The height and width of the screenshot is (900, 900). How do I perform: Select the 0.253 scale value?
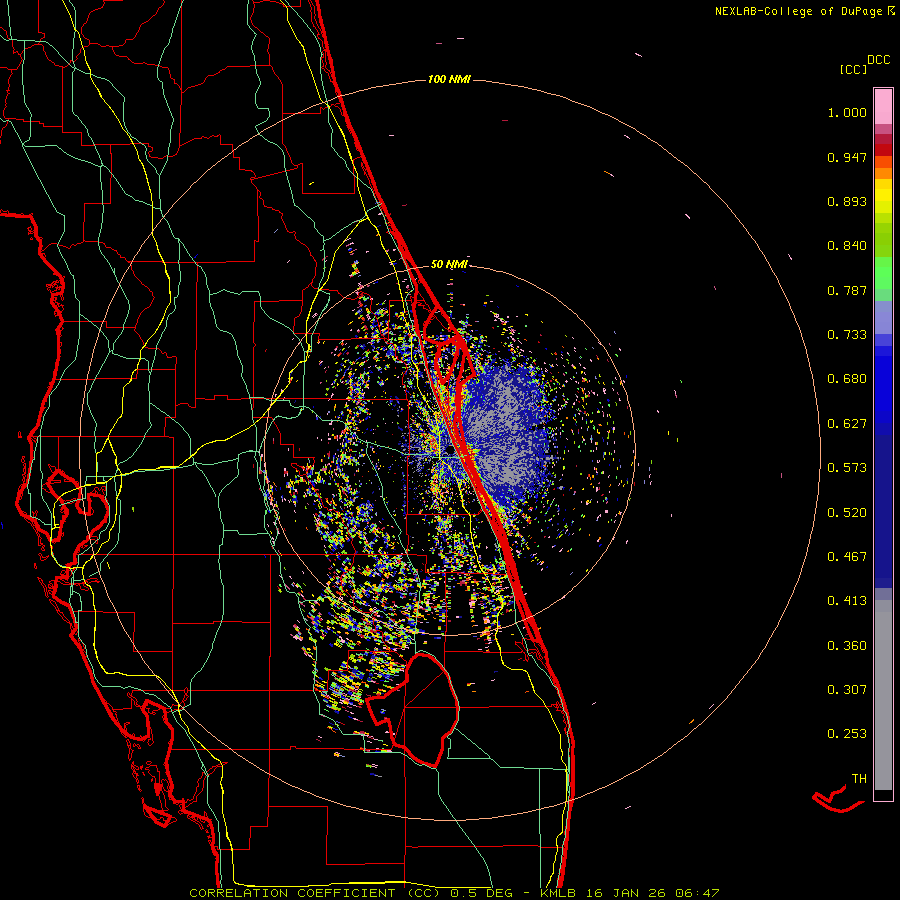(847, 734)
